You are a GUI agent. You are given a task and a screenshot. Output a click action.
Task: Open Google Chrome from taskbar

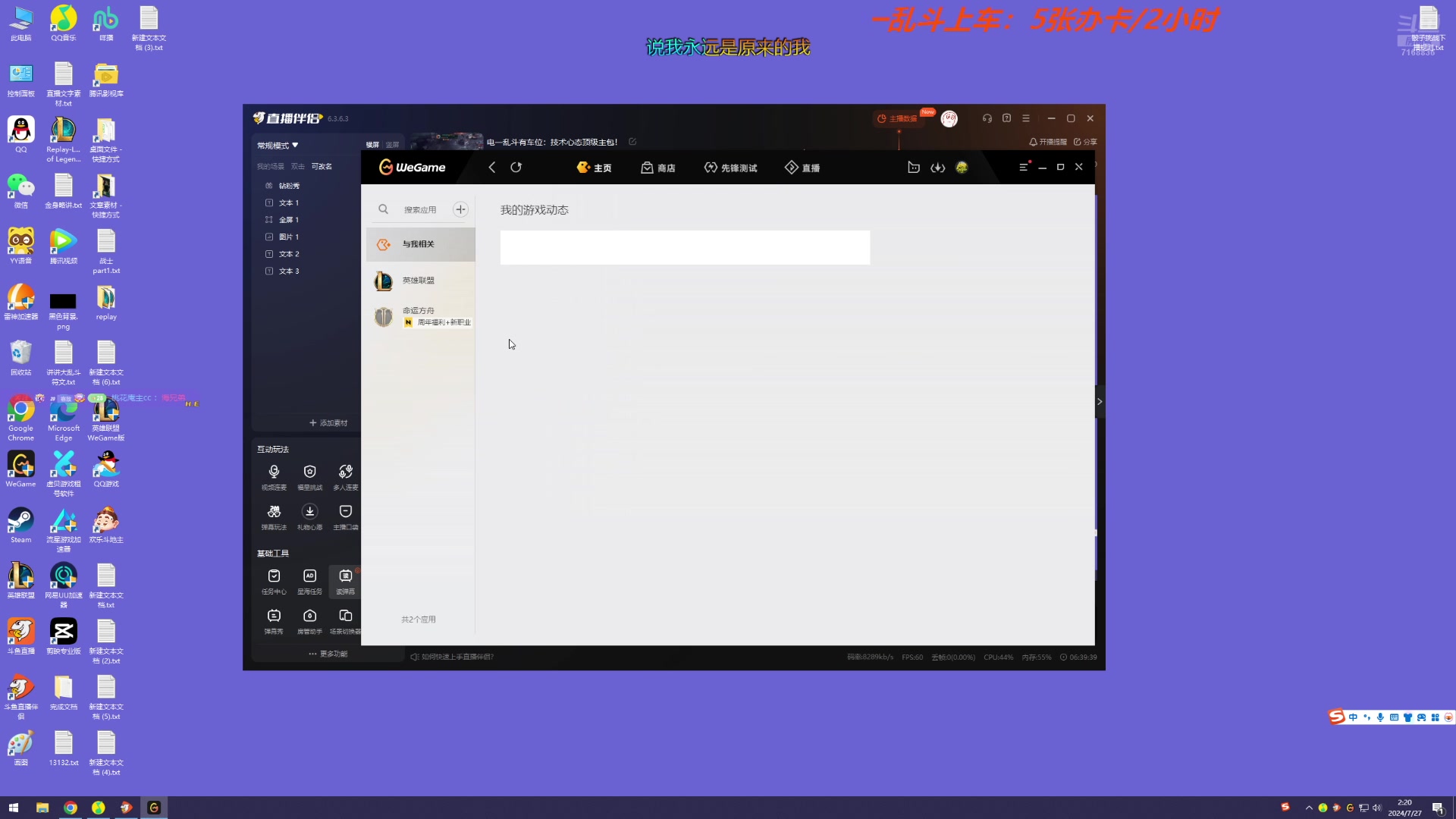coord(71,808)
